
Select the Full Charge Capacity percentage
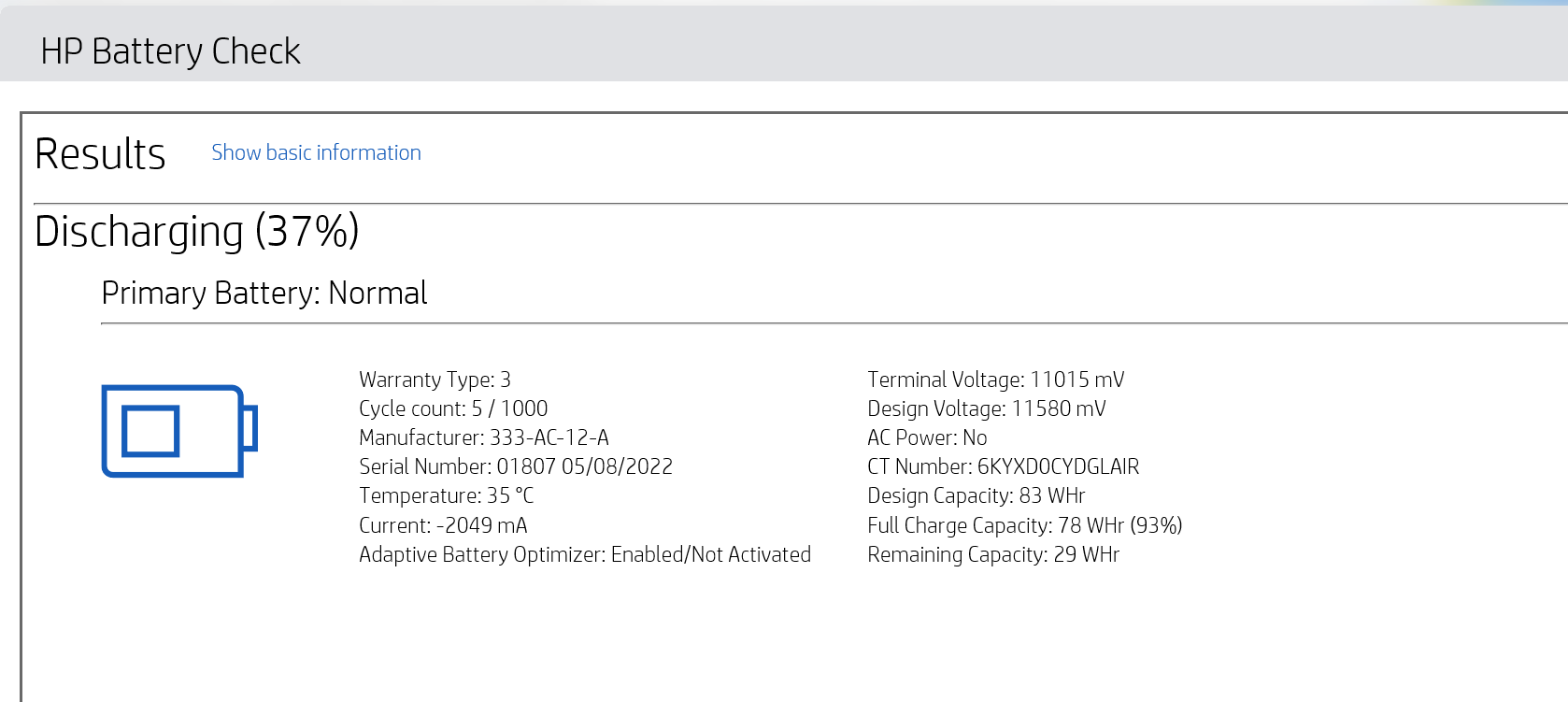click(1156, 525)
